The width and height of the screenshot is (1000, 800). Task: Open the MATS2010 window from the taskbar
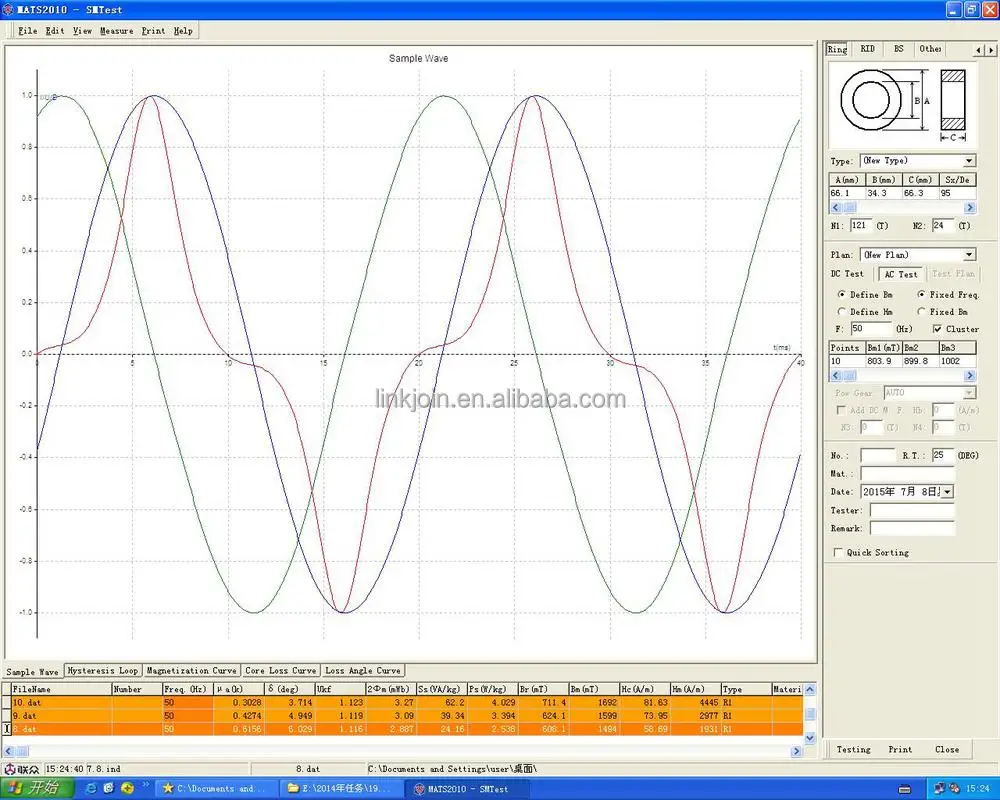pos(464,788)
